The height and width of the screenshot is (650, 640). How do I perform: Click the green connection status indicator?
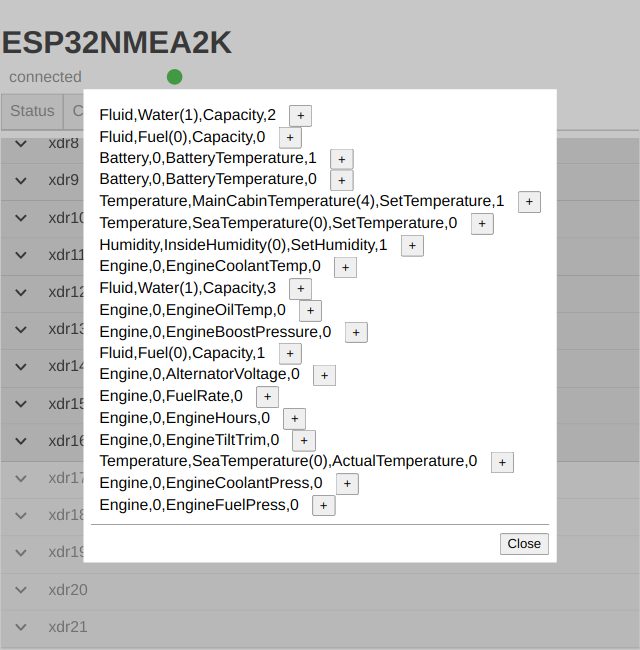pyautogui.click(x=175, y=77)
